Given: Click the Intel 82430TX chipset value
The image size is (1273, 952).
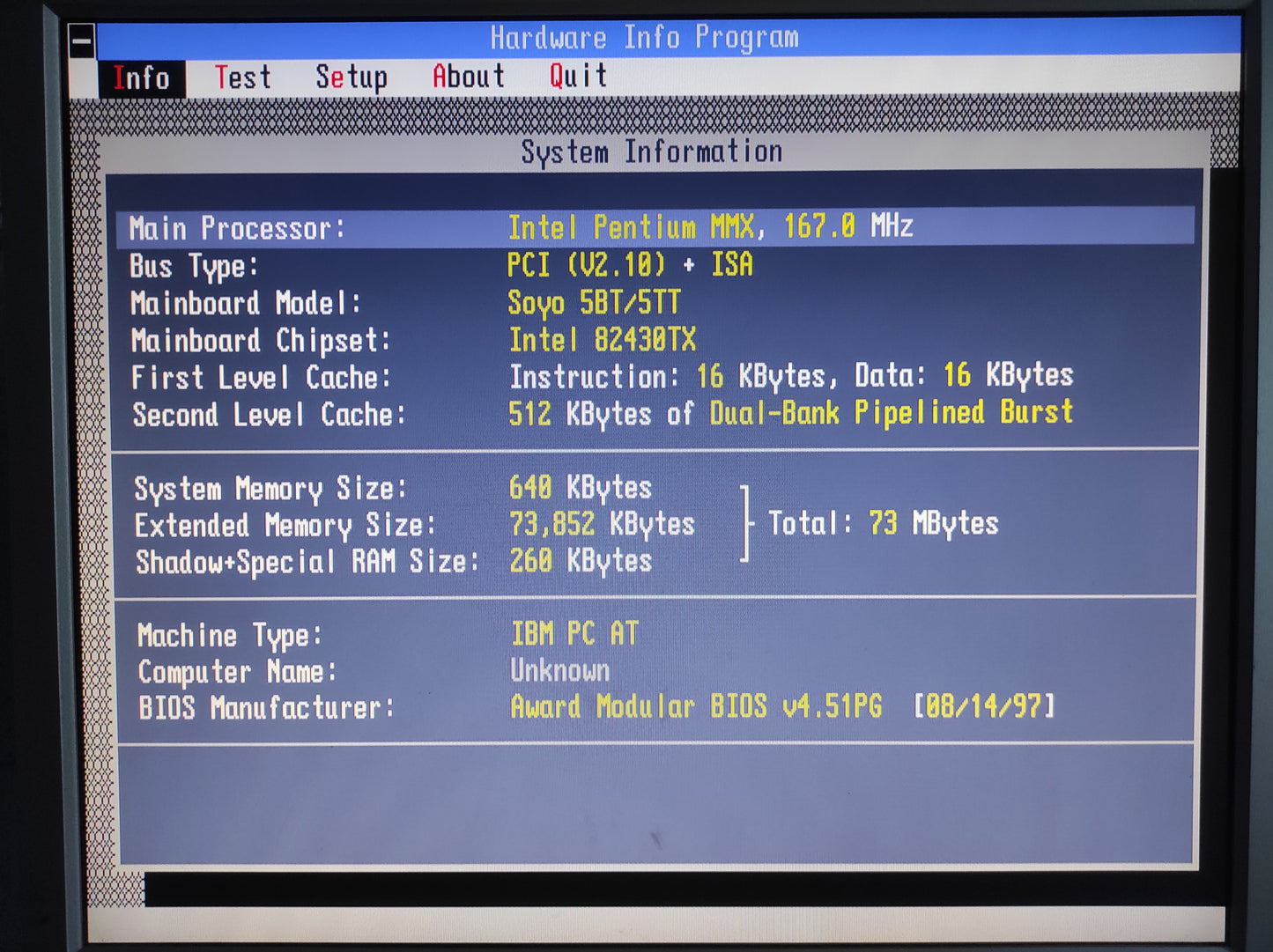Looking at the screenshot, I should coord(603,340).
